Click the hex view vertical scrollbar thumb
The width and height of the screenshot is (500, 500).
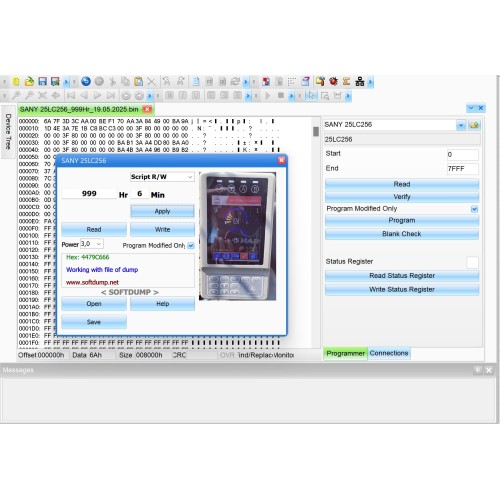click(x=316, y=131)
